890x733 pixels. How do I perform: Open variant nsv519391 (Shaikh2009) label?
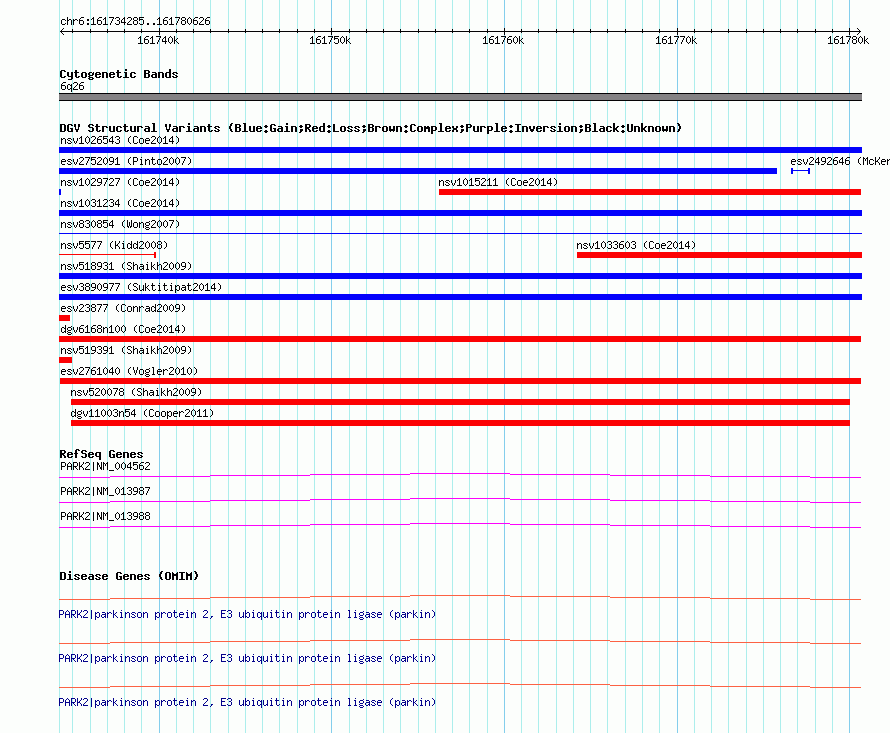click(x=126, y=350)
